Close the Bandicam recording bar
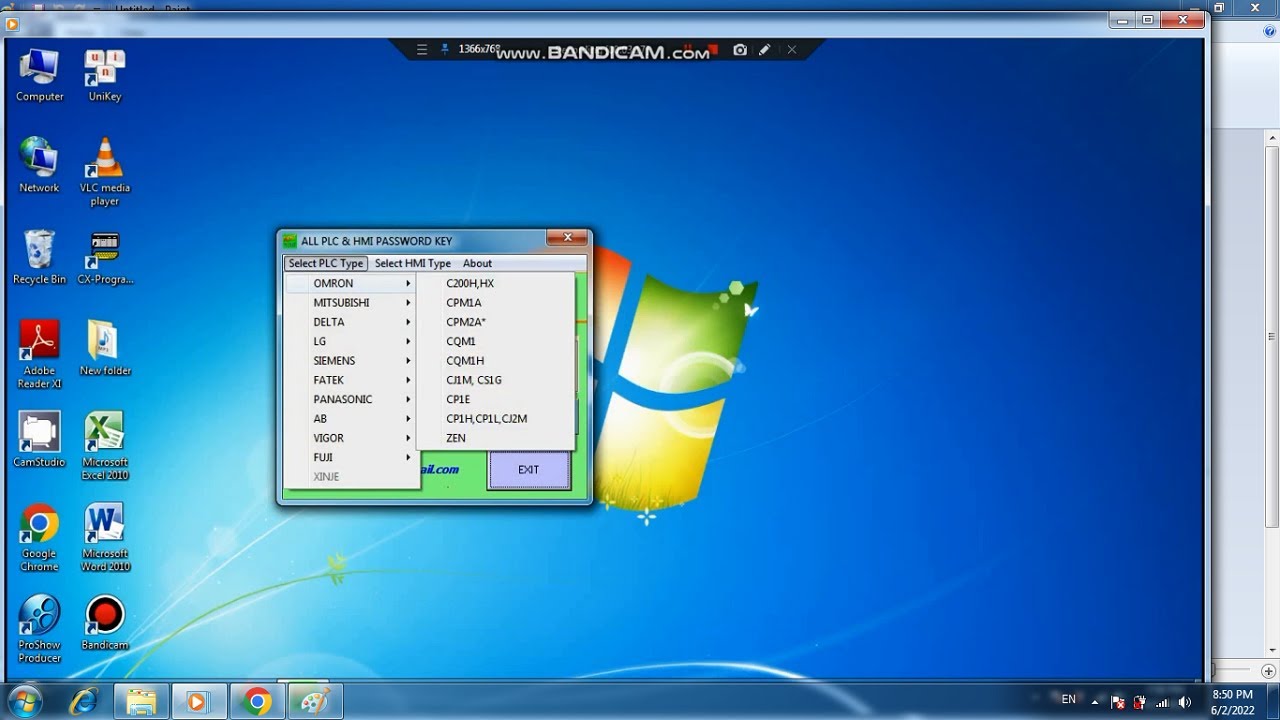This screenshot has height=720, width=1280. click(792, 50)
